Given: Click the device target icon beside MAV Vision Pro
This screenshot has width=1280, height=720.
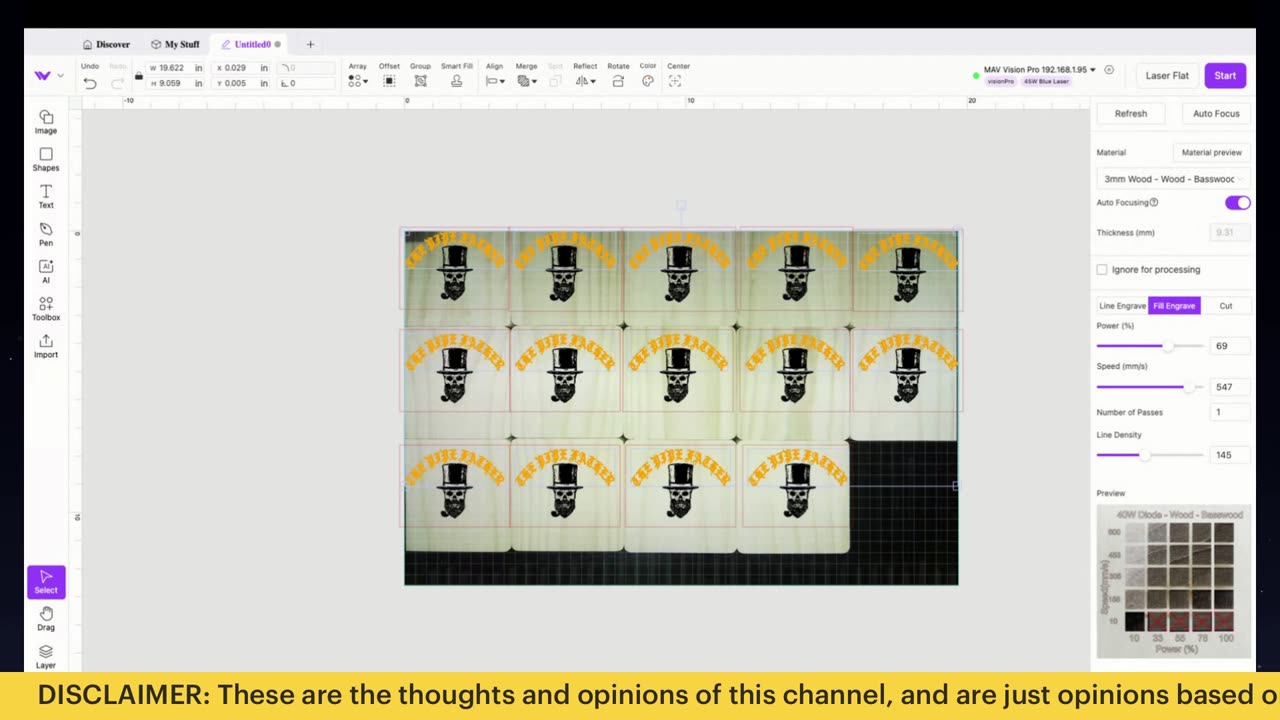Looking at the screenshot, I should click(1109, 70).
